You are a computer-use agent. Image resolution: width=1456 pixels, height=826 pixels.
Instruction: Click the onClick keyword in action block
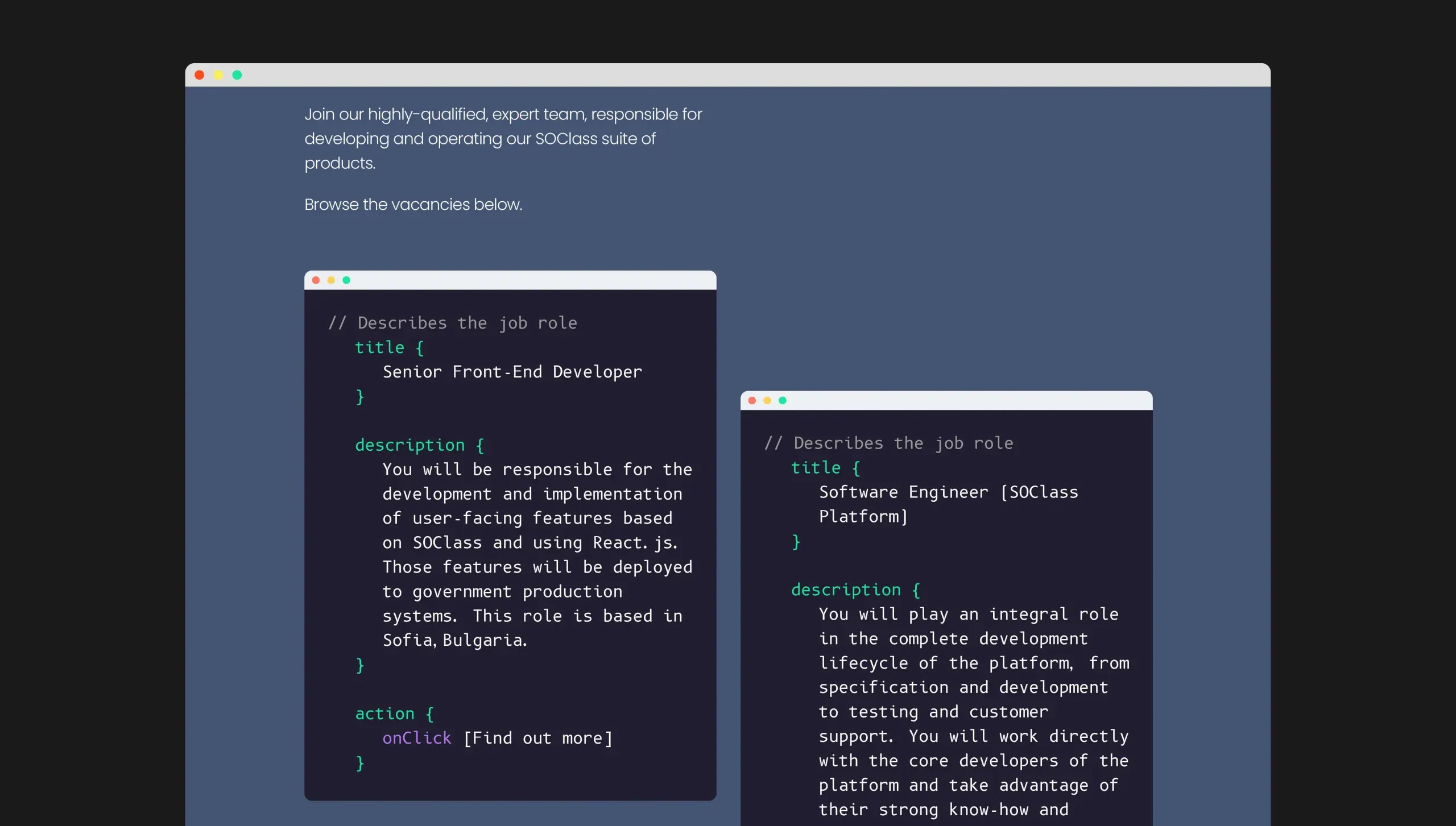pyautogui.click(x=416, y=738)
